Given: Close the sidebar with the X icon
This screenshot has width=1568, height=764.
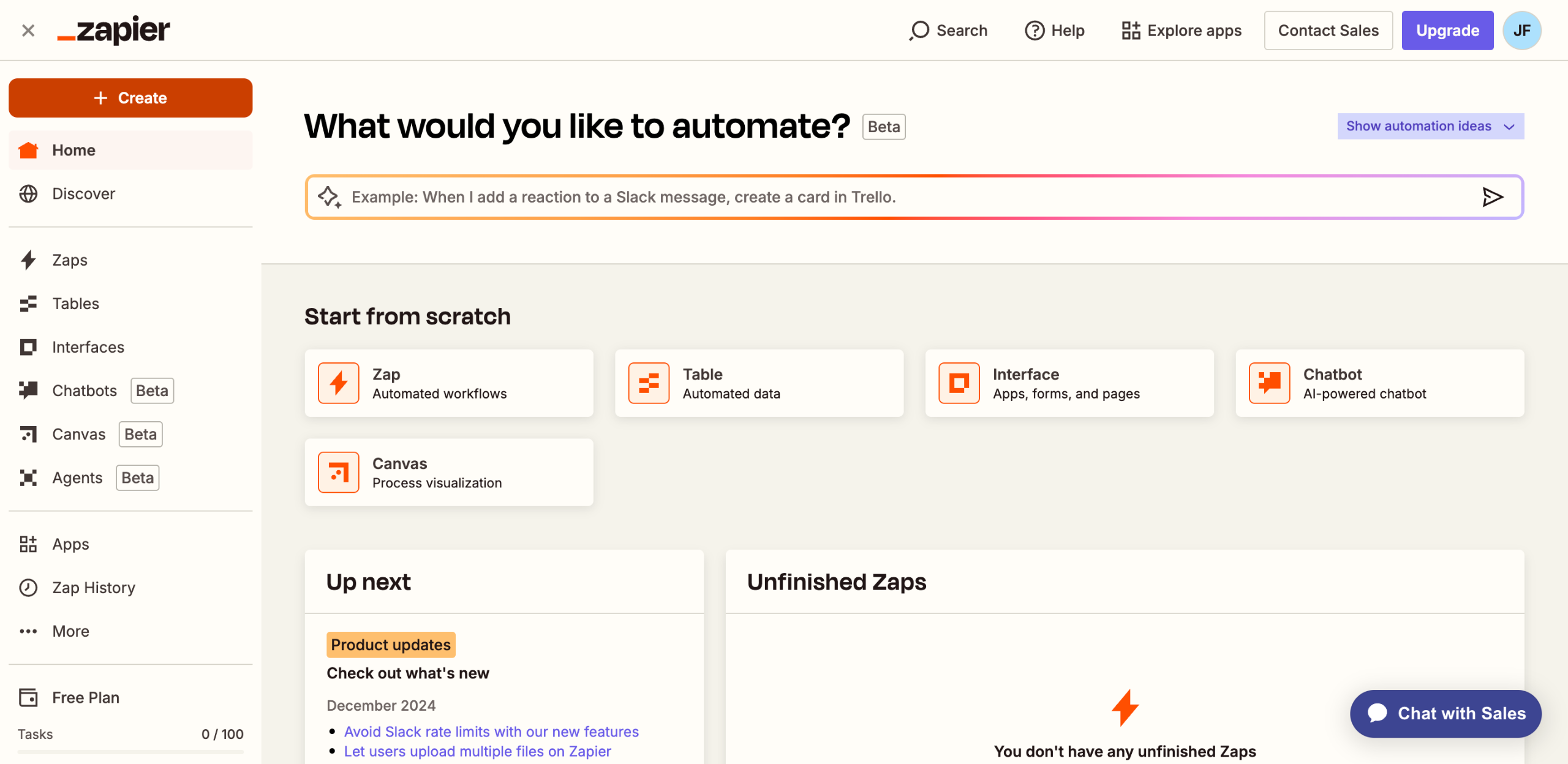Looking at the screenshot, I should (x=28, y=31).
